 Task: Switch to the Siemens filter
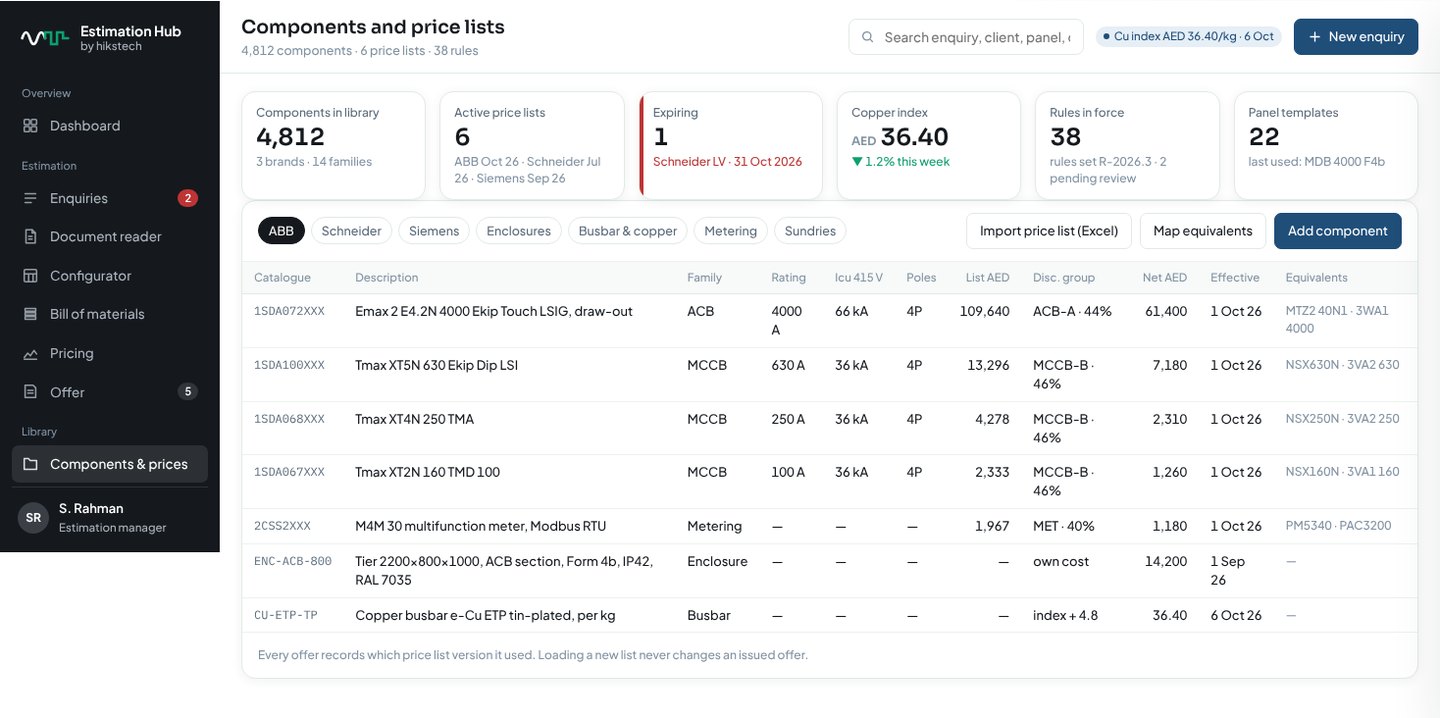point(434,231)
